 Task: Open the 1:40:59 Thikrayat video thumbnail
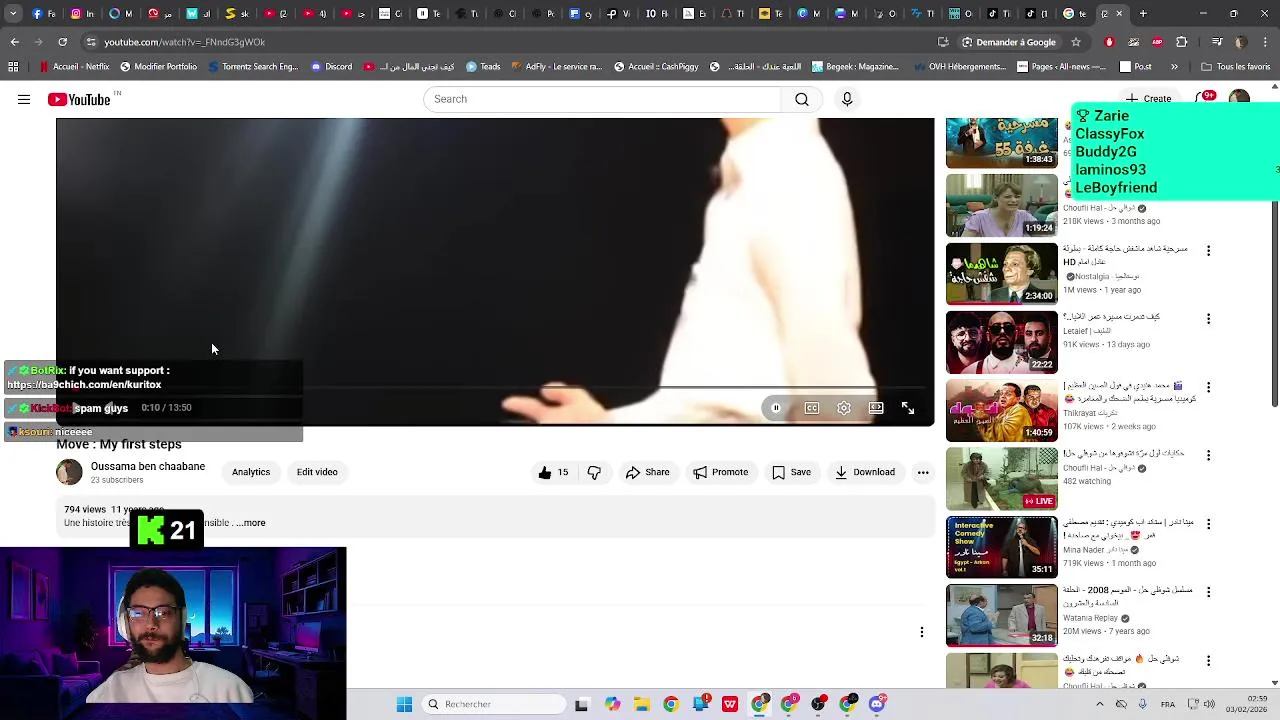pyautogui.click(x=1001, y=410)
